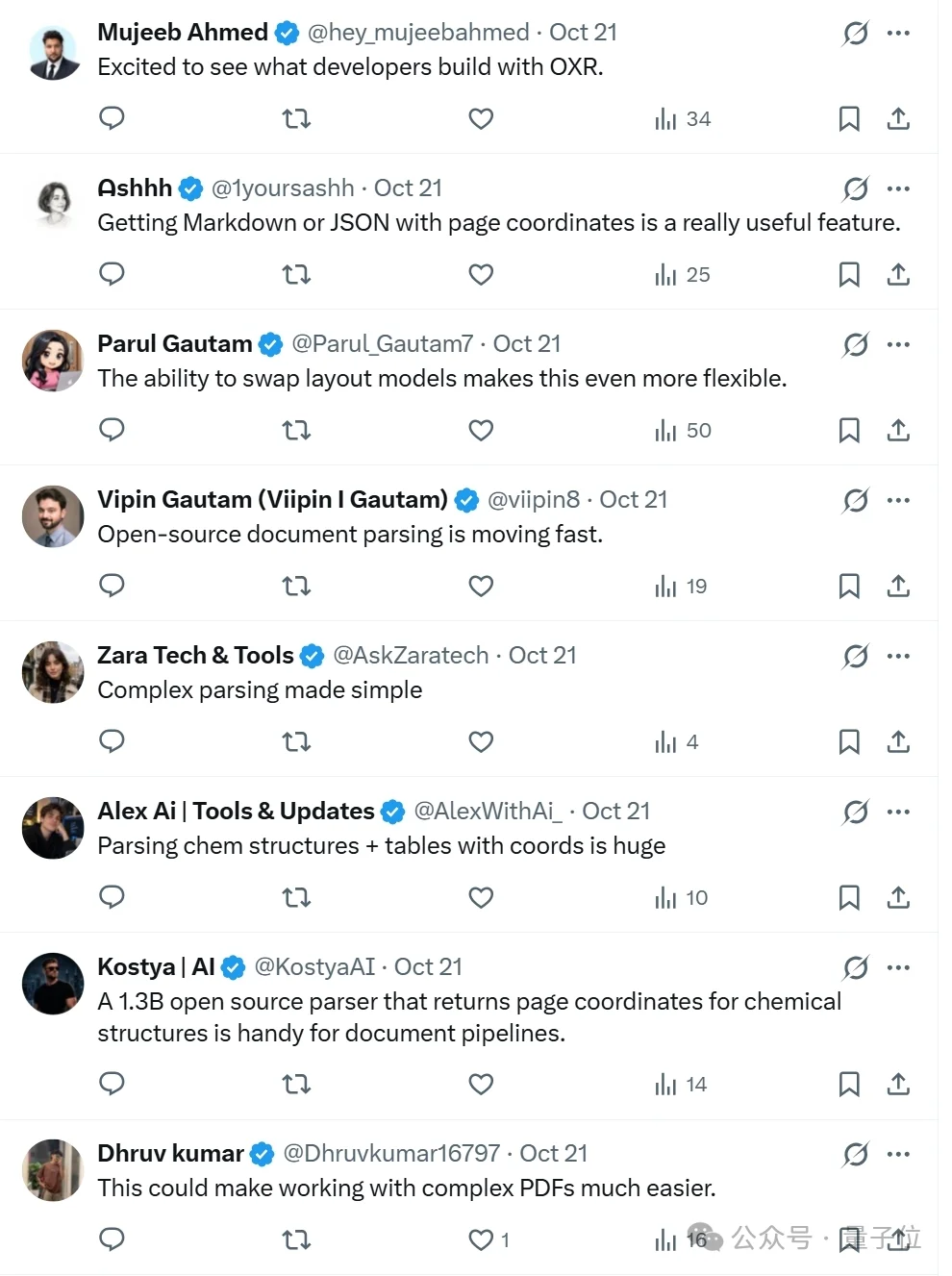
Task: Reply to Mujeeb Ahmed's tweet
Action: pos(112,118)
